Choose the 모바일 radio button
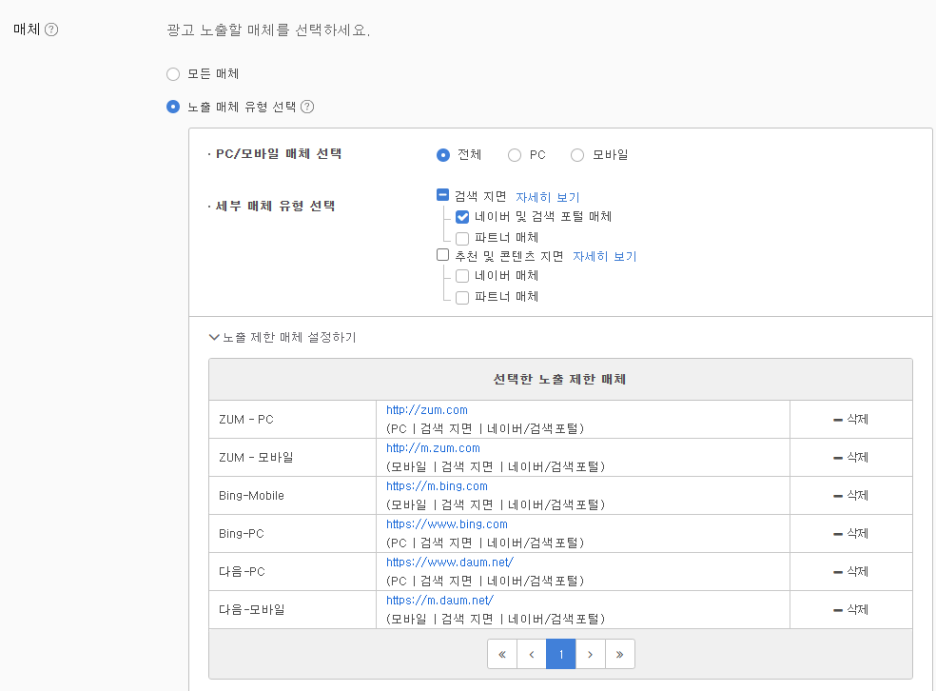936x691 pixels. [577, 155]
